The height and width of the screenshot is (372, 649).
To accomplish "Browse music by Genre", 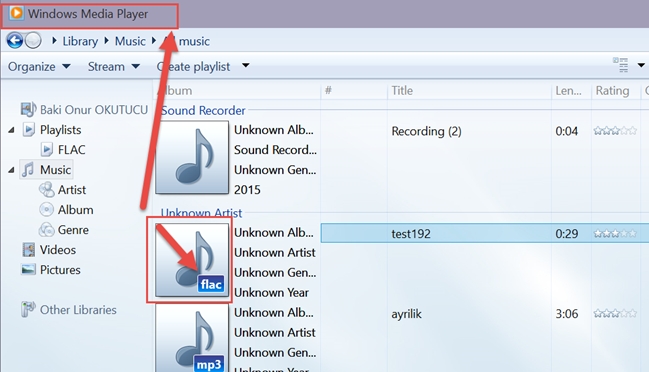I will [x=73, y=230].
